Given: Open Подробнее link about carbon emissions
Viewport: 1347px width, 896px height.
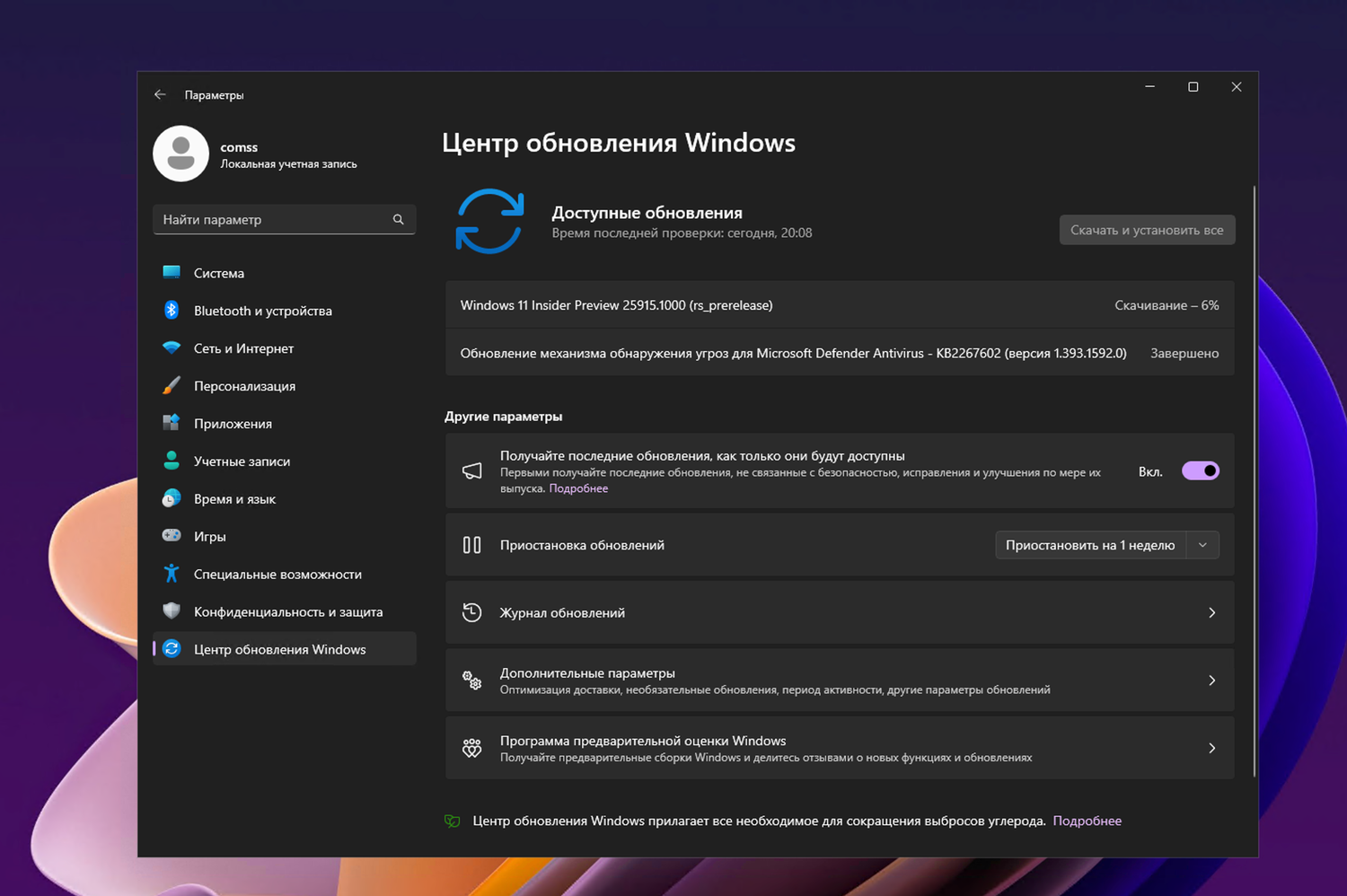Looking at the screenshot, I should (x=1087, y=821).
